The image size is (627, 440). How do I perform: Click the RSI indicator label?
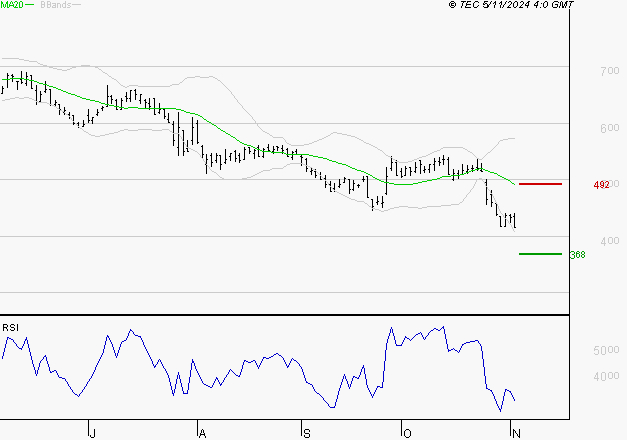click(x=10, y=327)
